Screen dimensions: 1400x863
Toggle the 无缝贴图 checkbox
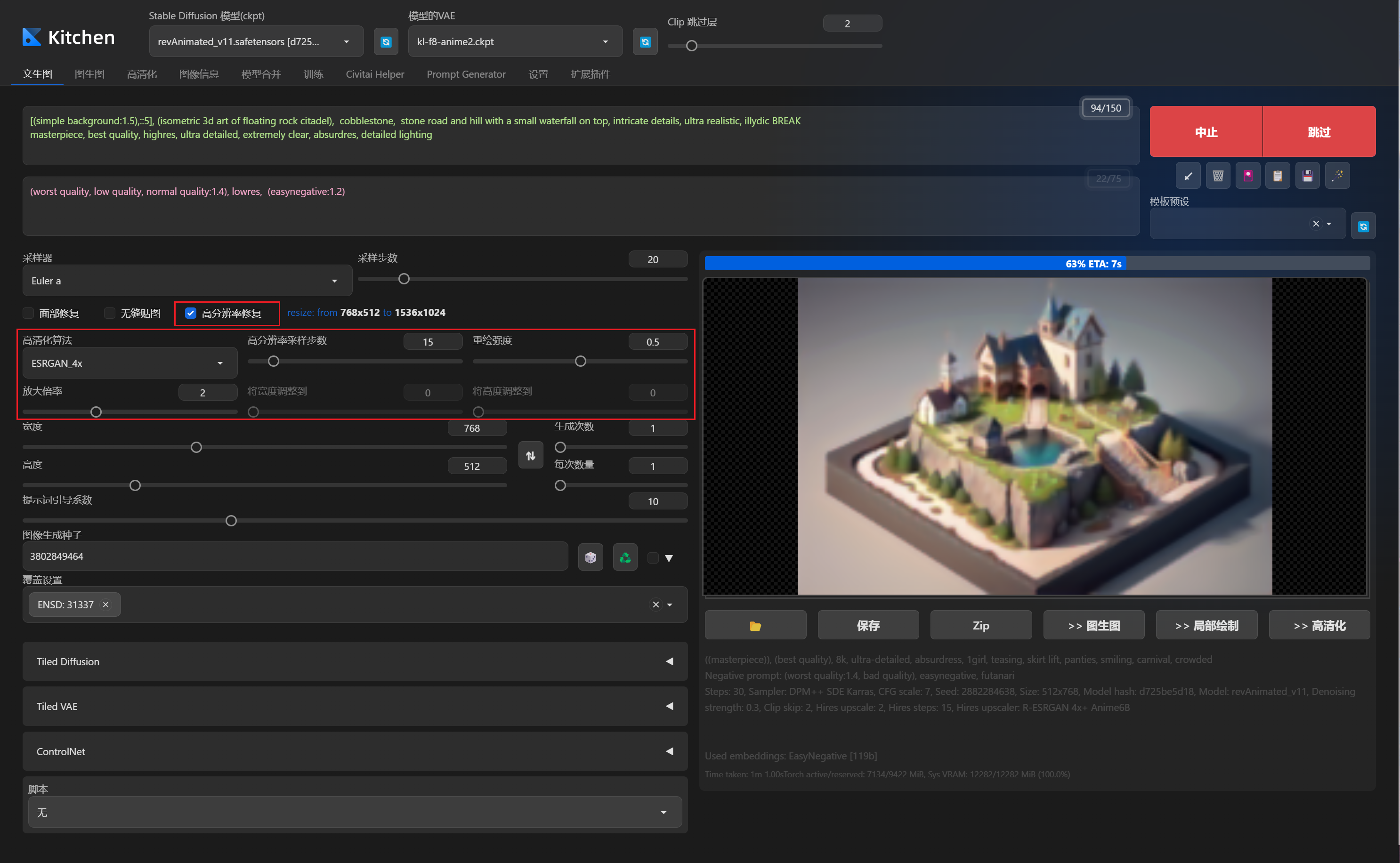click(110, 313)
